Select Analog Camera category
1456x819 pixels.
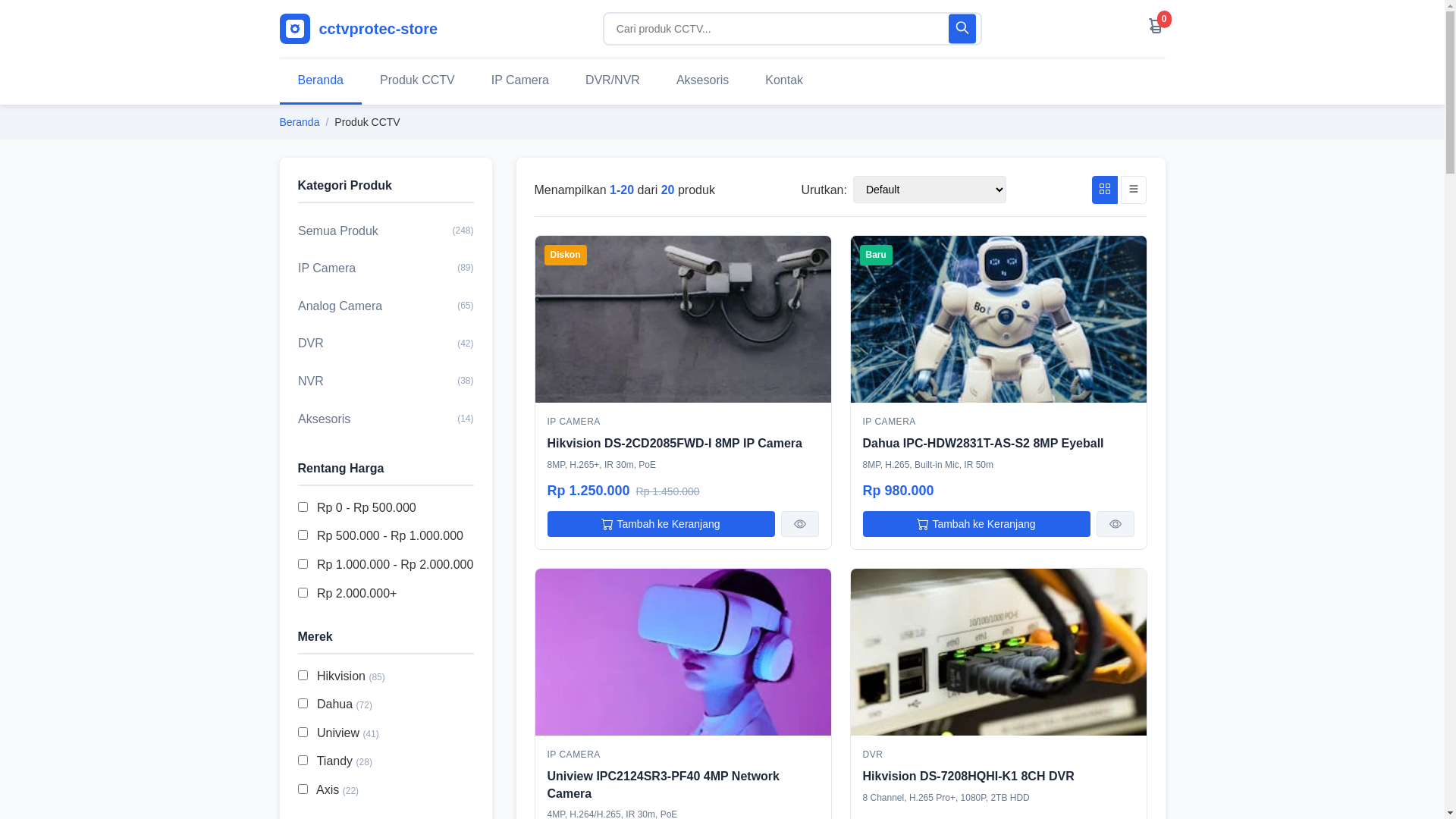pos(385,306)
